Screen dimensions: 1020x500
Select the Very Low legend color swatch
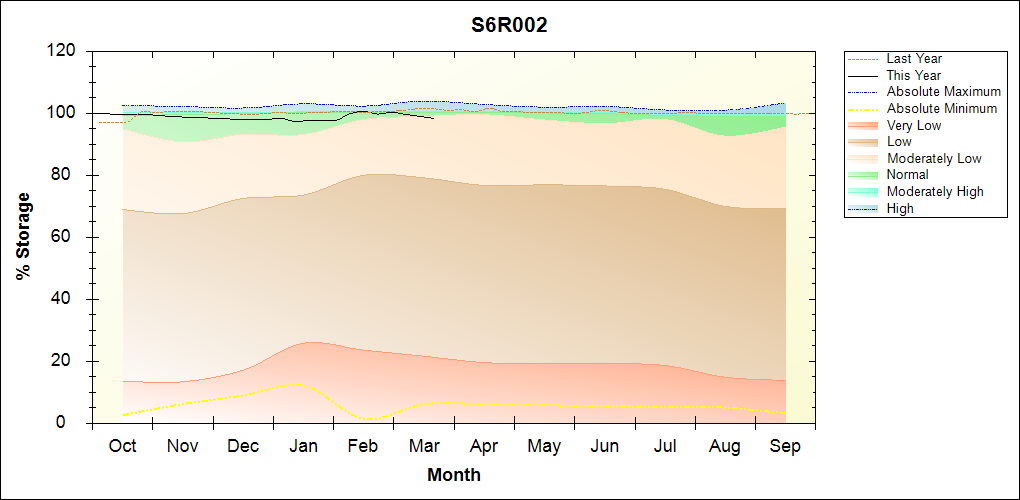[x=863, y=125]
